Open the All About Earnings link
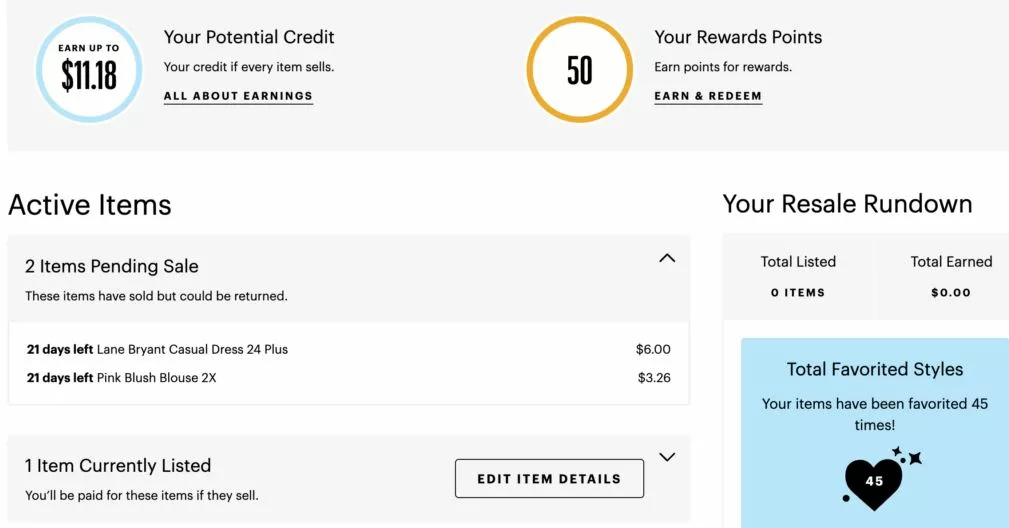Viewport: 1009px width, 528px height. (x=238, y=96)
